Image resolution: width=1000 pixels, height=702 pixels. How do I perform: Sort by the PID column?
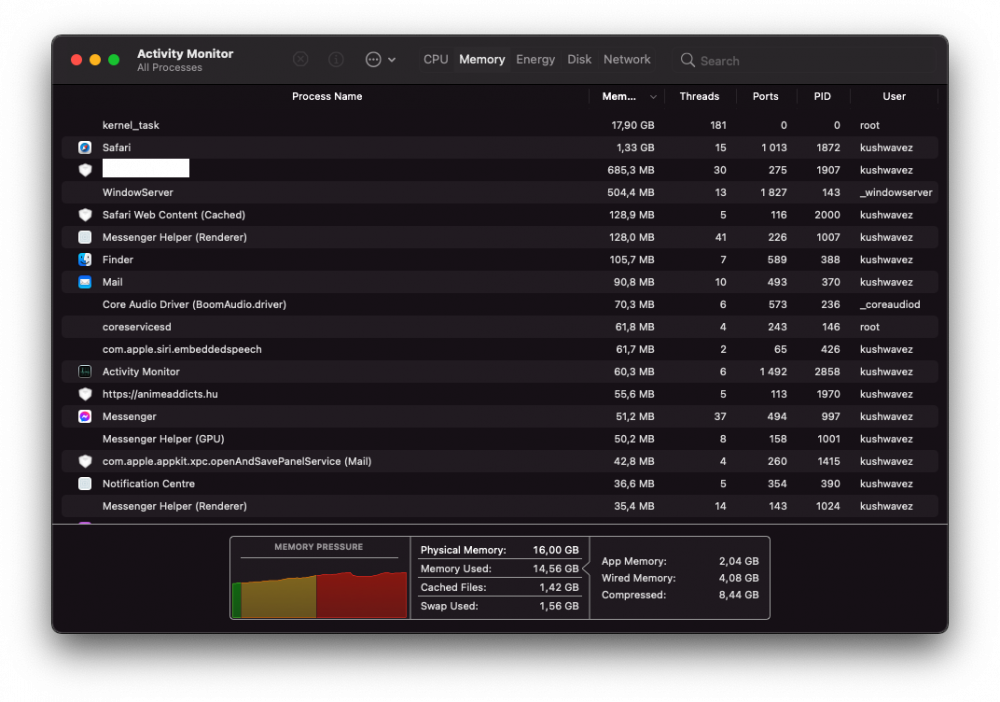pyautogui.click(x=822, y=96)
